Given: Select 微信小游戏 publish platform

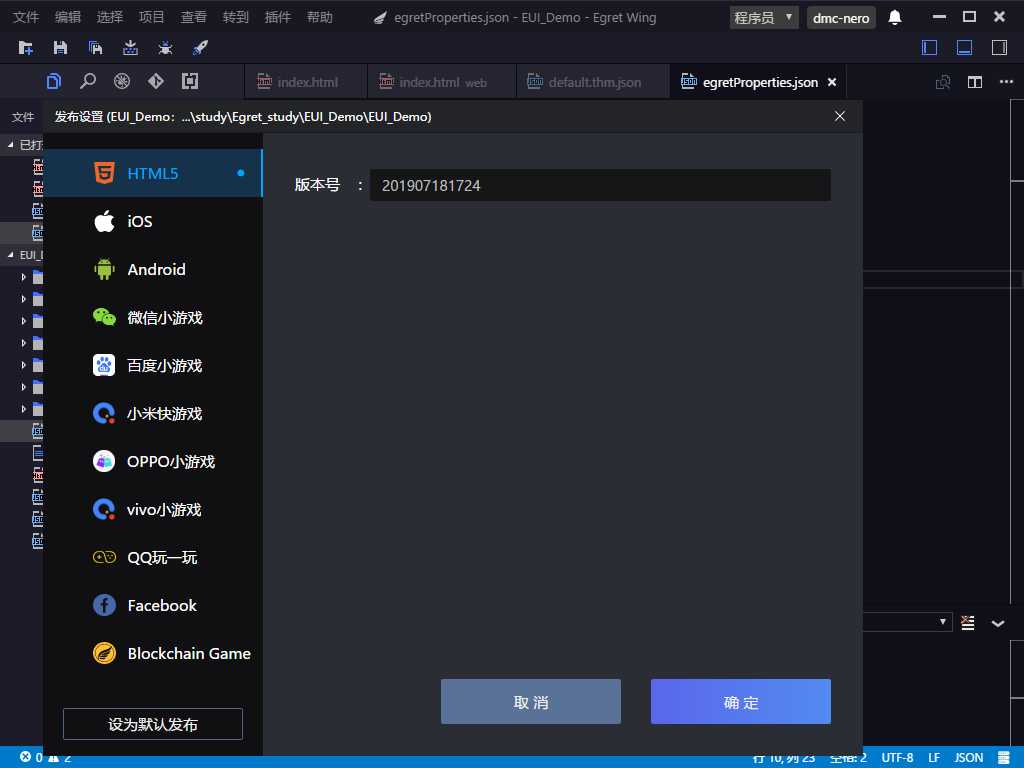Looking at the screenshot, I should [x=153, y=317].
